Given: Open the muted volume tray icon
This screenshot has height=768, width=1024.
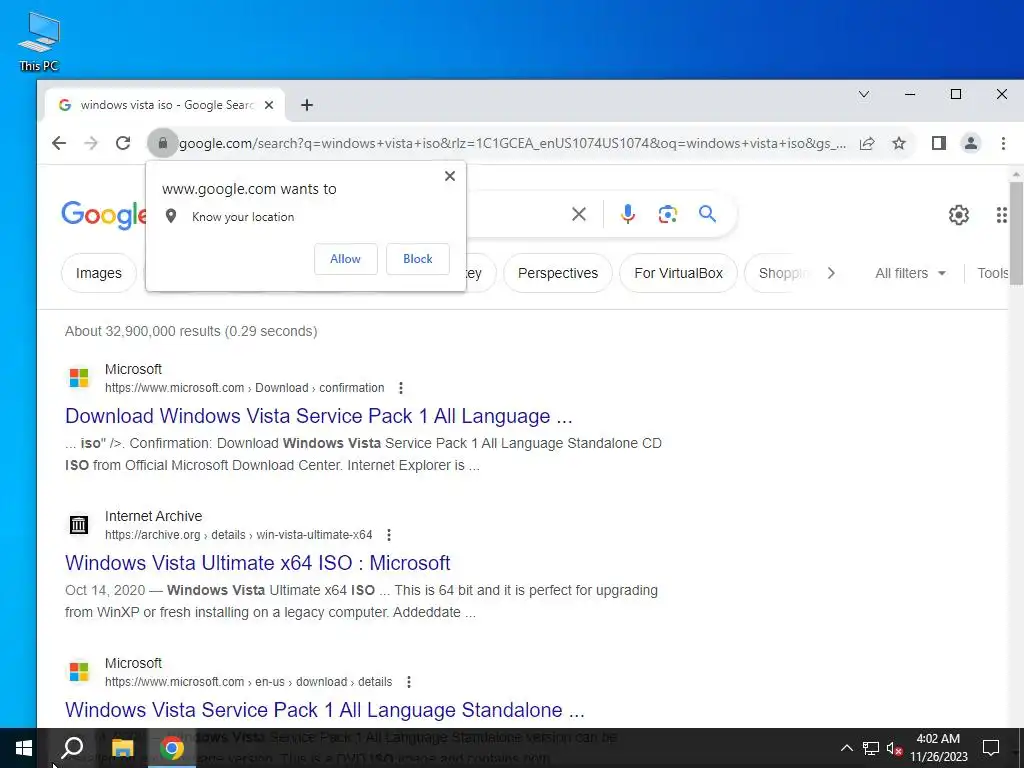Looking at the screenshot, I should pos(894,748).
